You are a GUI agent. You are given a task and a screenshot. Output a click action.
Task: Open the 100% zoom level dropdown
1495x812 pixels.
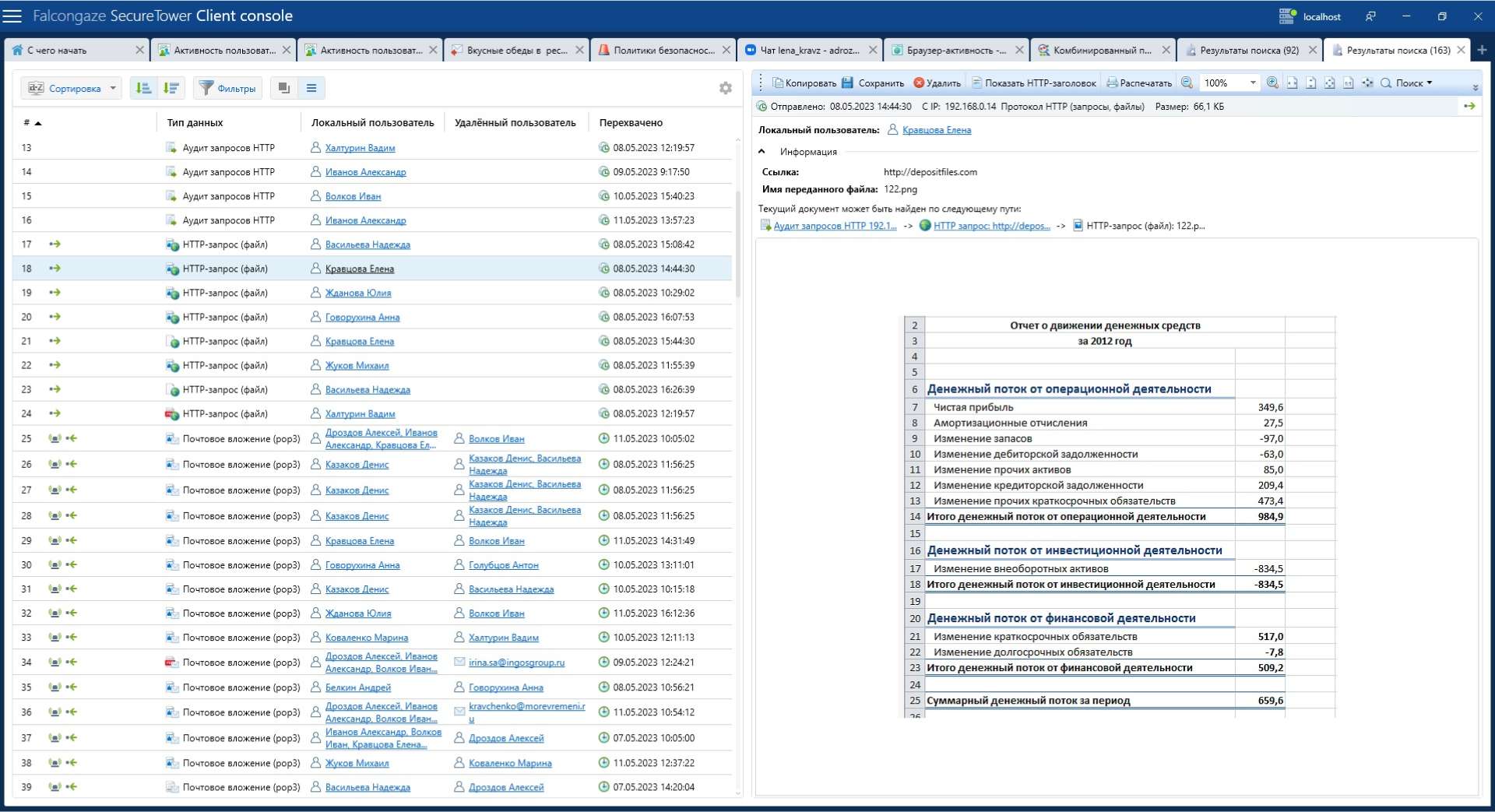click(x=1252, y=83)
